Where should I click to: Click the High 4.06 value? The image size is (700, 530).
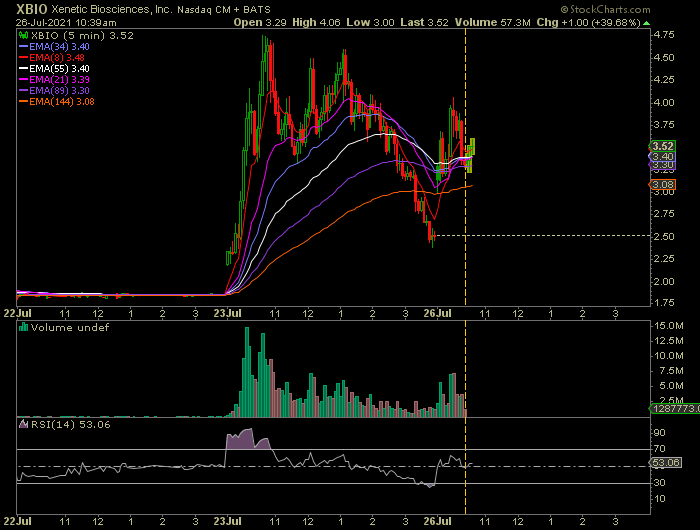coord(316,22)
